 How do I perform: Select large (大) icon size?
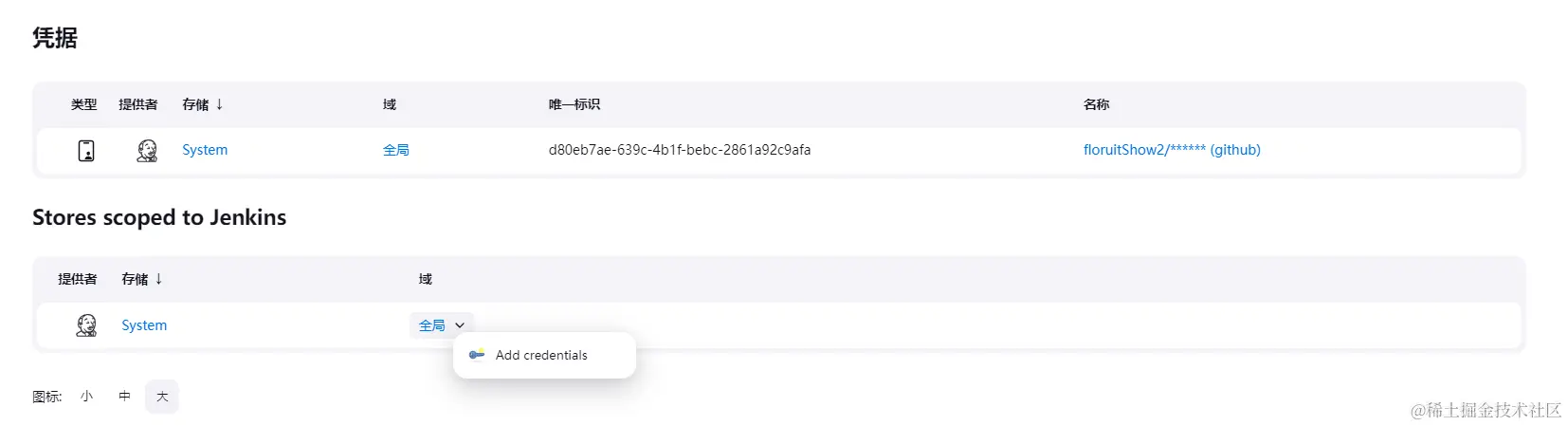click(162, 397)
